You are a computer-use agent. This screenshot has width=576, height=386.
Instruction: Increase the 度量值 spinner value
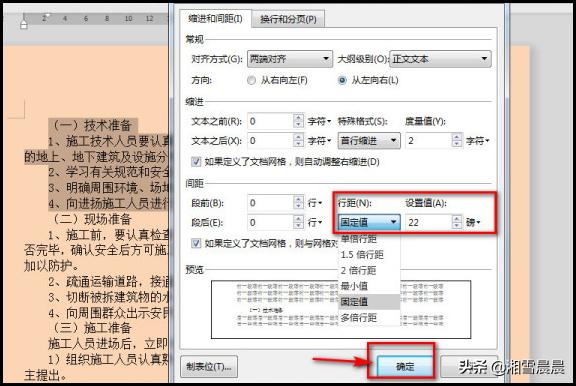coord(456,137)
